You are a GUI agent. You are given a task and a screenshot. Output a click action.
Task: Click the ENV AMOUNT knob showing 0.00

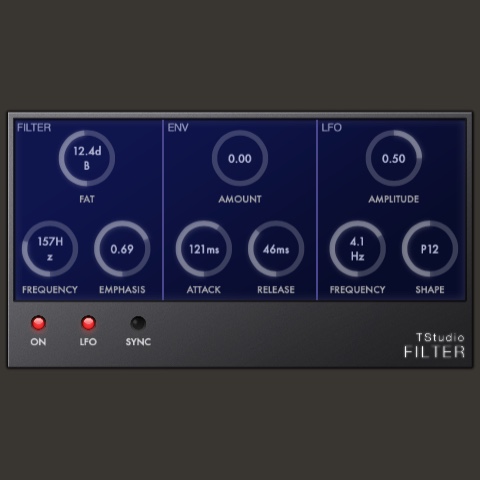click(240, 158)
